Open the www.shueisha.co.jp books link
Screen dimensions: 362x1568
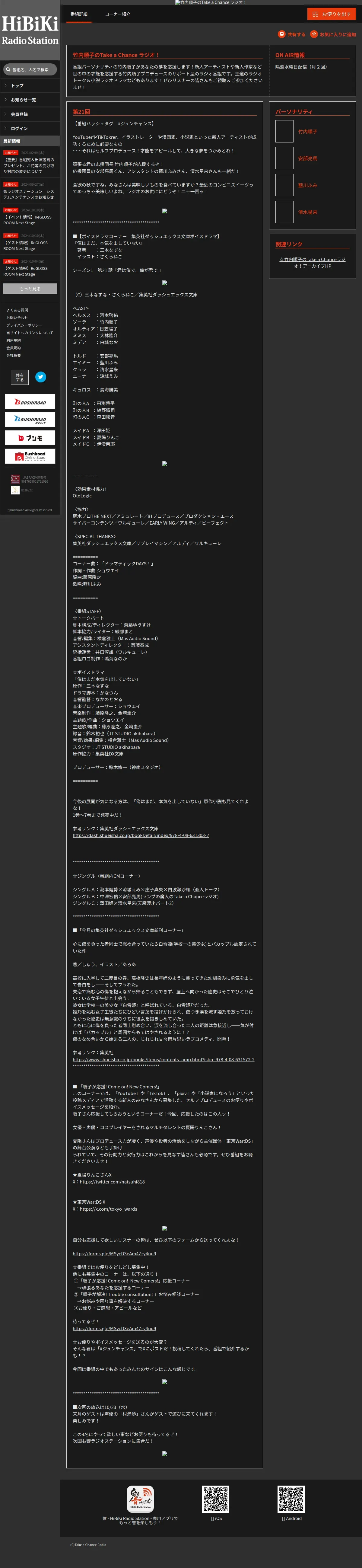coord(164,1060)
